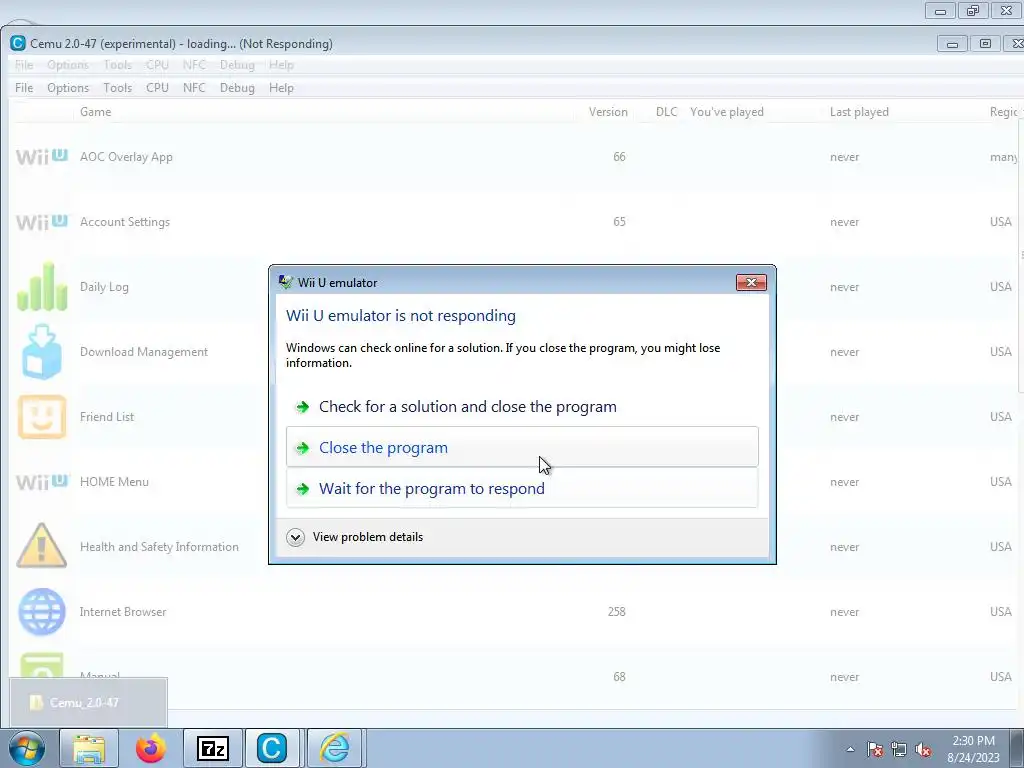This screenshot has height=768, width=1024.
Task: Click the AOC Overlay App Wii U icon
Action: (42, 157)
